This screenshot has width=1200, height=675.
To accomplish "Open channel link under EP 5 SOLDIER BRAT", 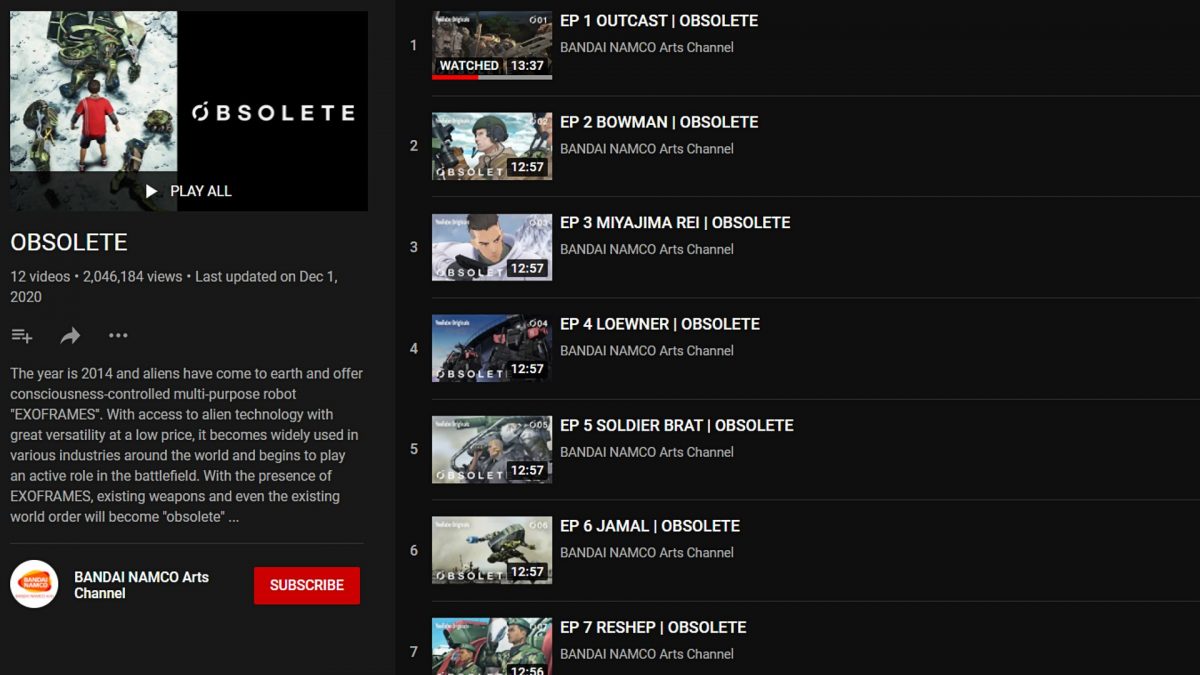I will pos(647,452).
